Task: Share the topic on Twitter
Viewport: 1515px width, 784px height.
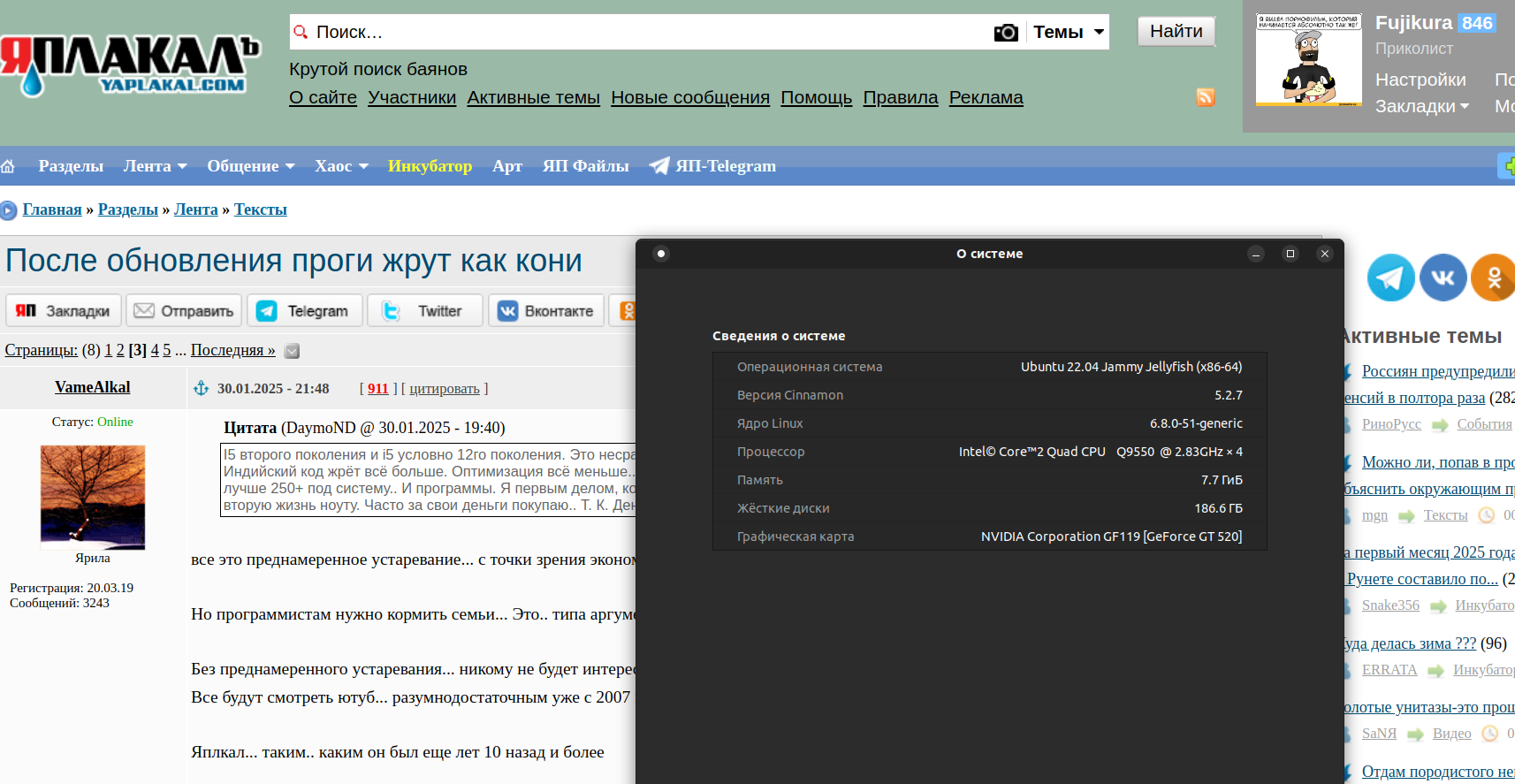Action: pos(425,311)
